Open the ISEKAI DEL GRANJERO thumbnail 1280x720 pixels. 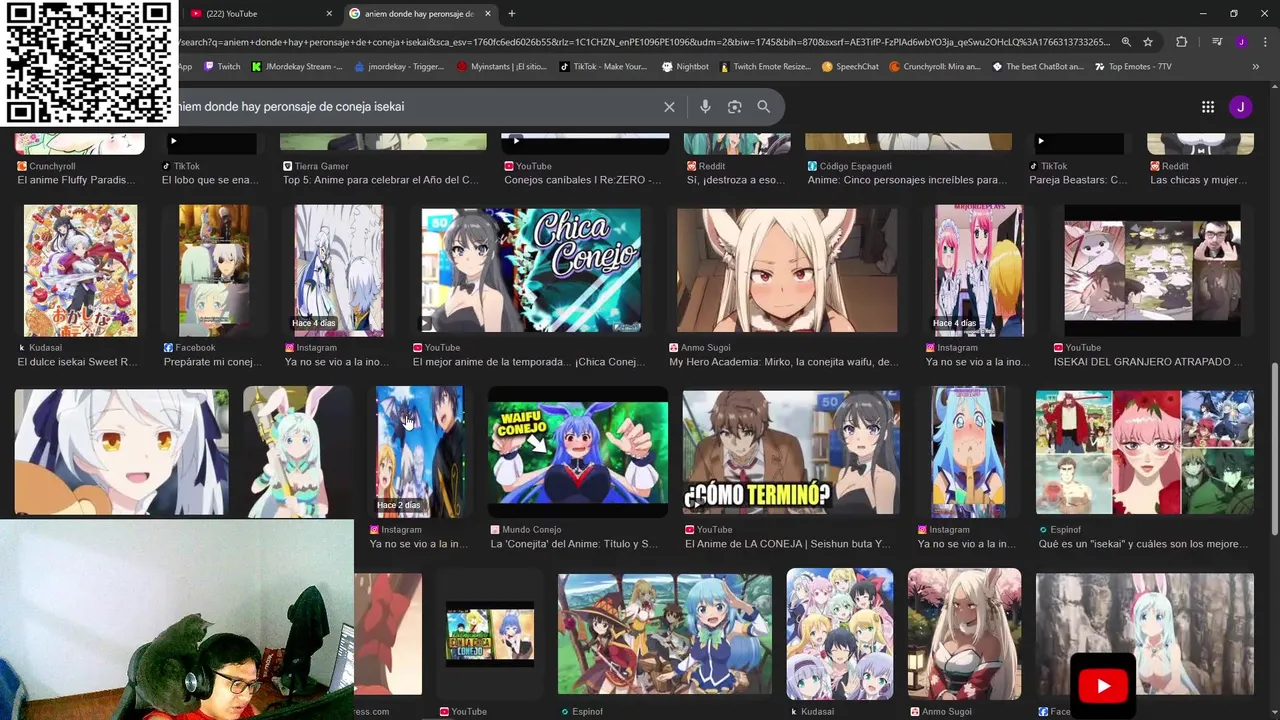(x=1152, y=270)
